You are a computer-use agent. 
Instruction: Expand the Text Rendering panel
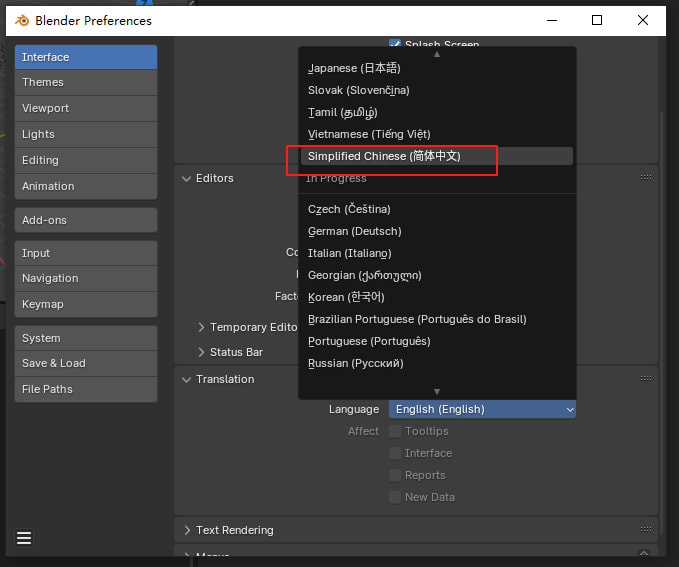click(187, 530)
